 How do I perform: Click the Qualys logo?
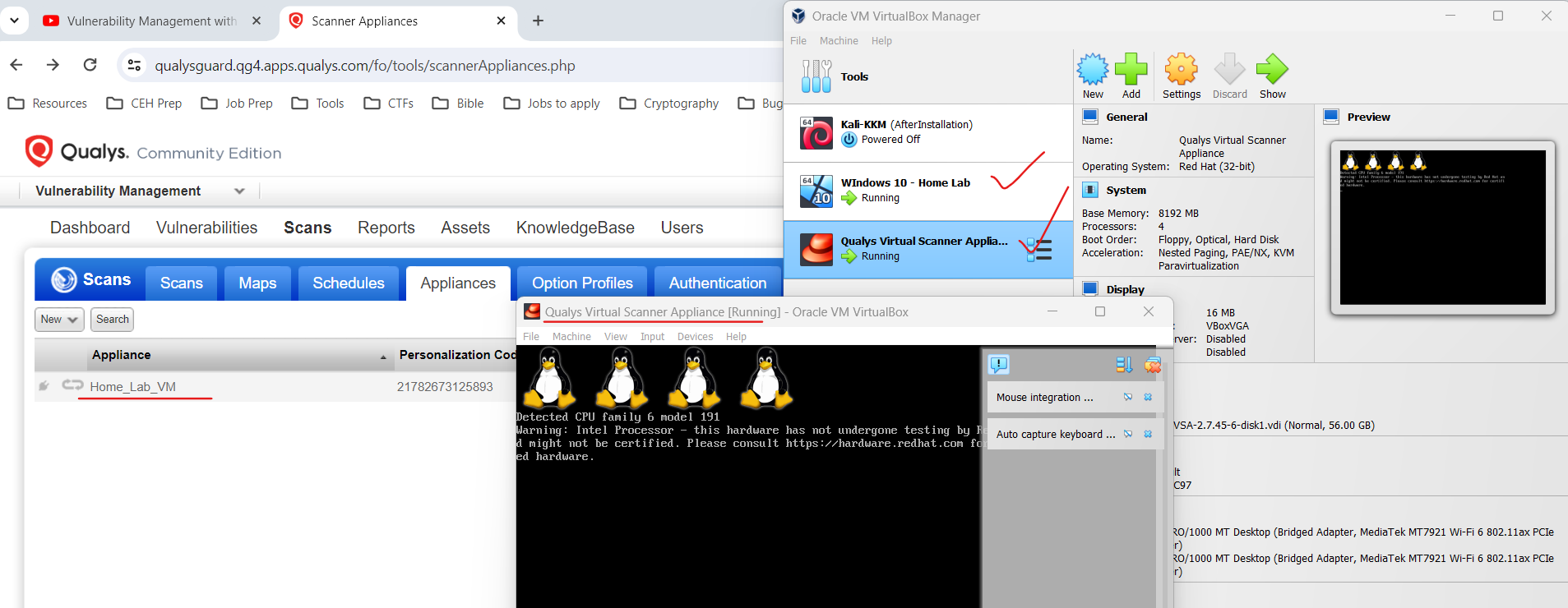pyautogui.click(x=78, y=151)
